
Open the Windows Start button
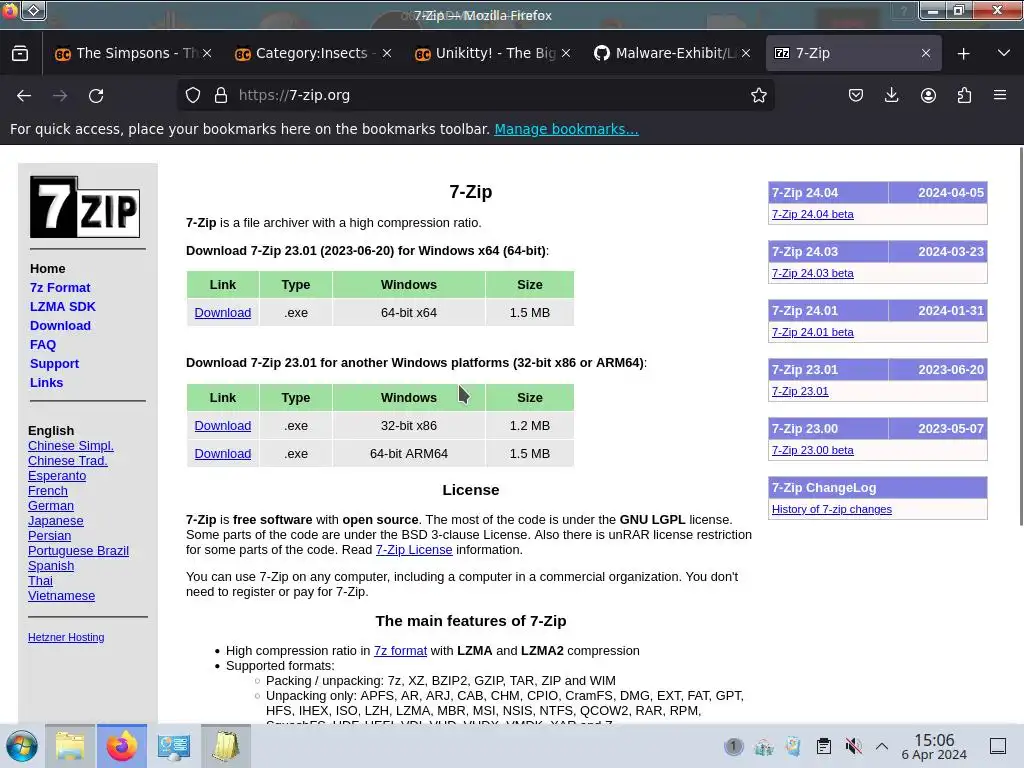[22, 746]
